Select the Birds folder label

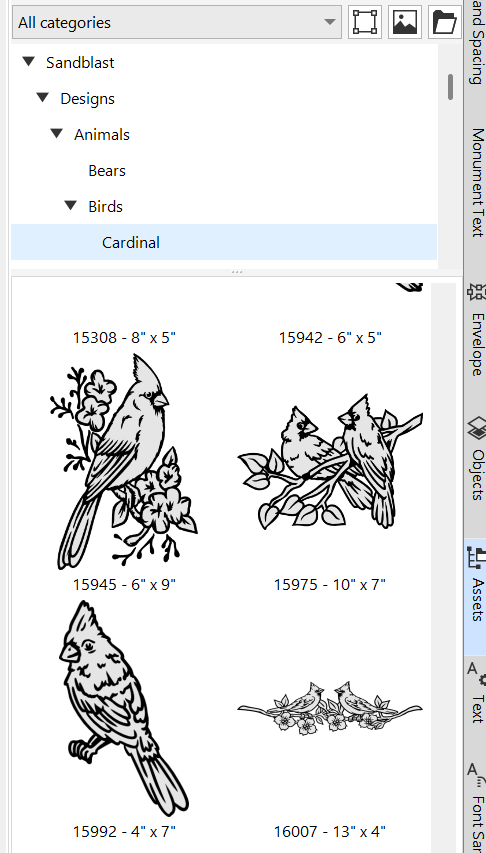click(106, 206)
